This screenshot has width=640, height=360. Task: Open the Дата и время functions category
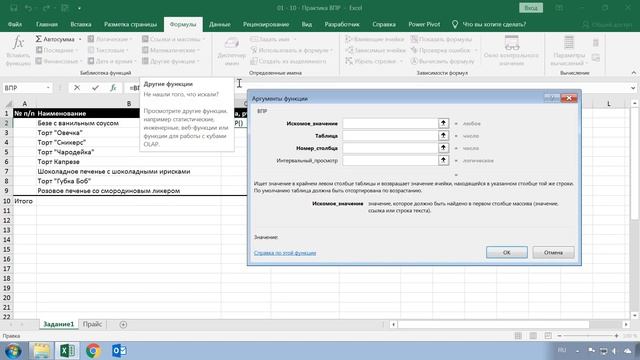pyautogui.click(x=111, y=61)
